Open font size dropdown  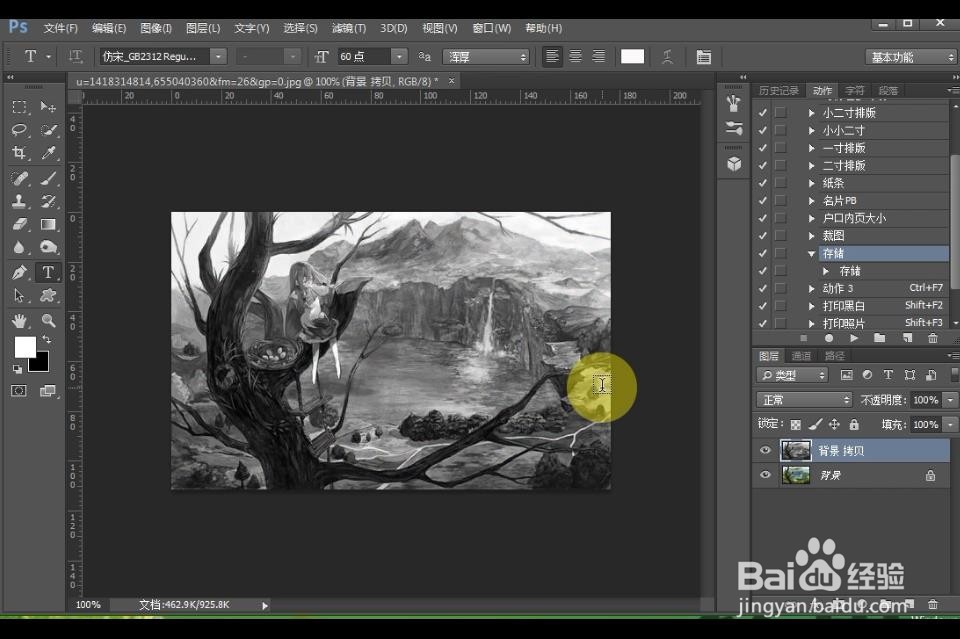click(399, 56)
